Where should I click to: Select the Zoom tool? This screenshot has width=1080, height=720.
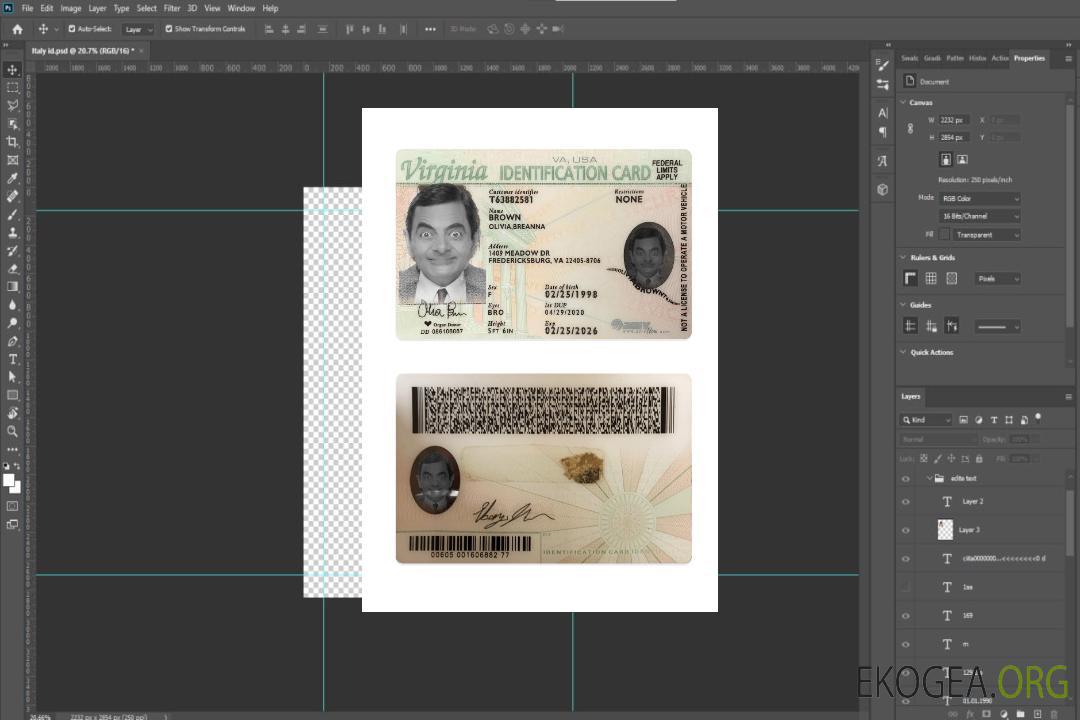[x=13, y=431]
